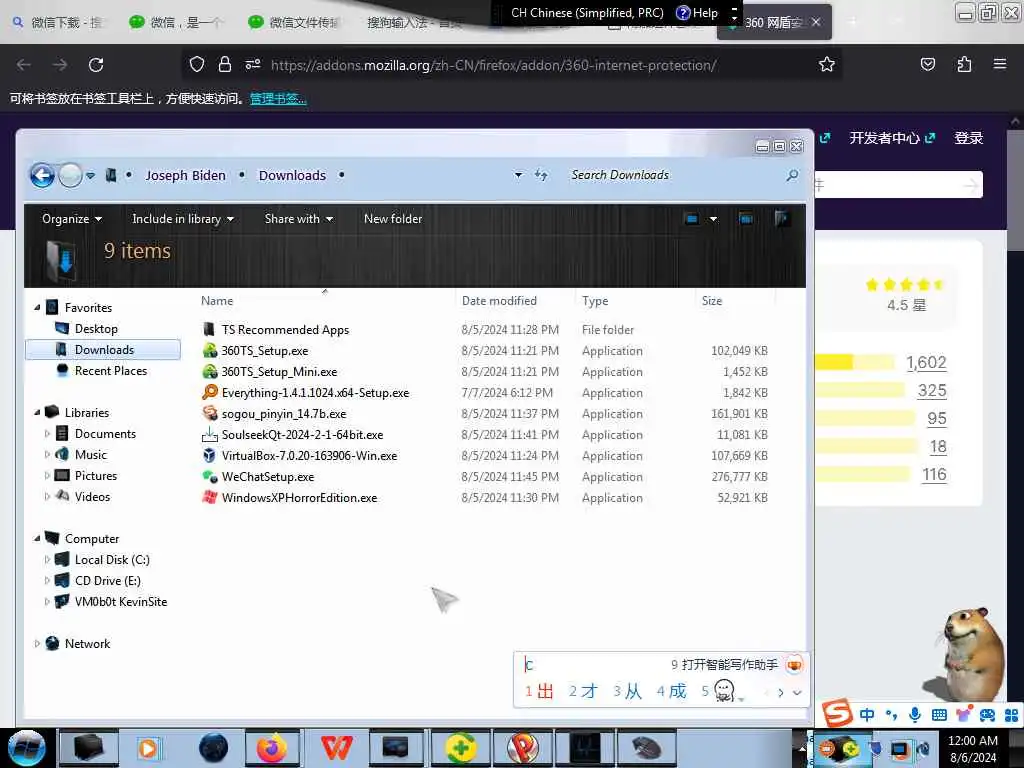The image size is (1024, 768).
Task: Open the Share with menu
Action: (298, 219)
